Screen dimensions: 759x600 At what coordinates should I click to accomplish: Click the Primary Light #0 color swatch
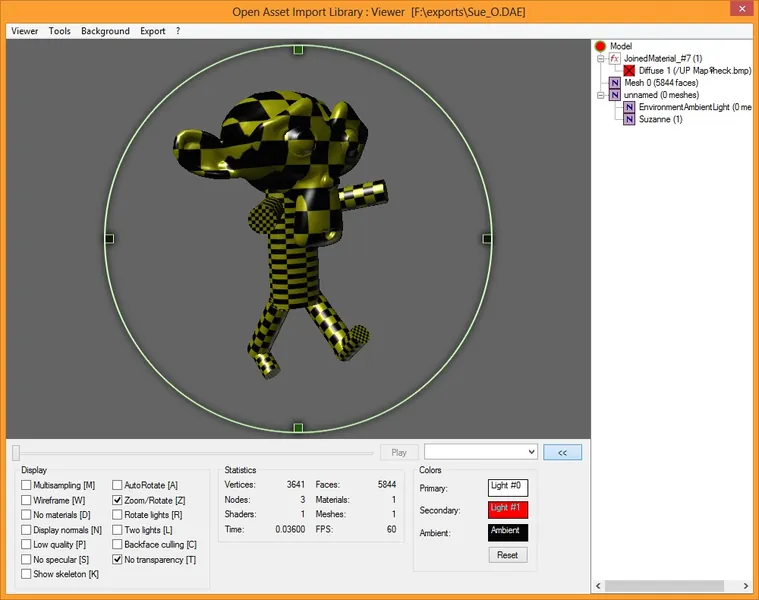(x=508, y=488)
